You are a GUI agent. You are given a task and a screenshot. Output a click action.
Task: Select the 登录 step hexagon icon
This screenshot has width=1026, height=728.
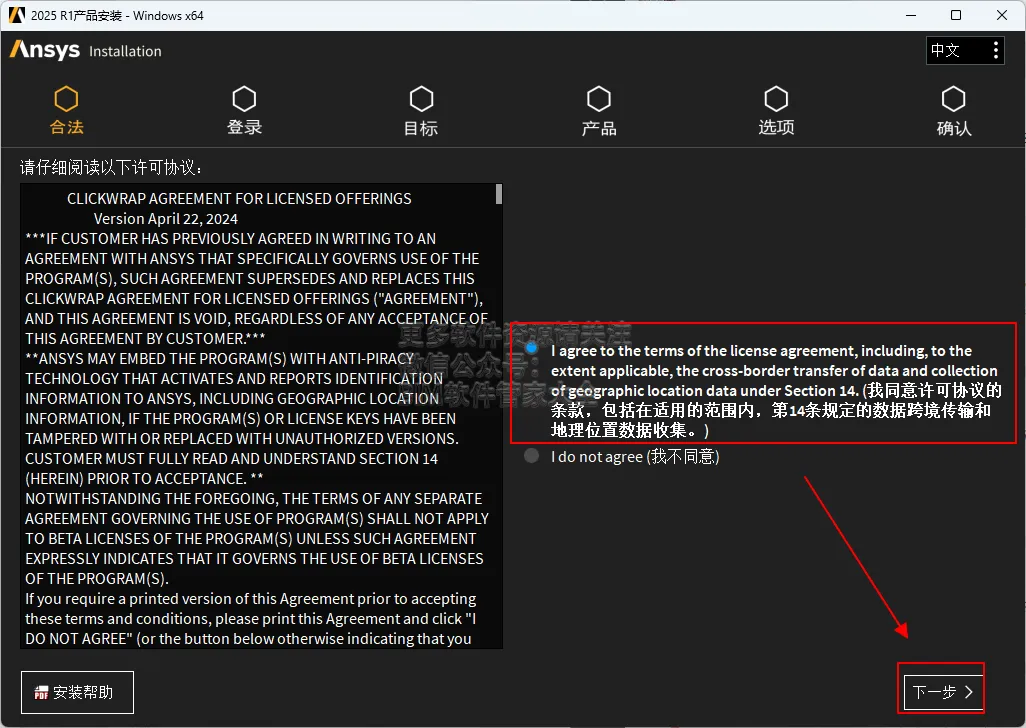click(244, 99)
